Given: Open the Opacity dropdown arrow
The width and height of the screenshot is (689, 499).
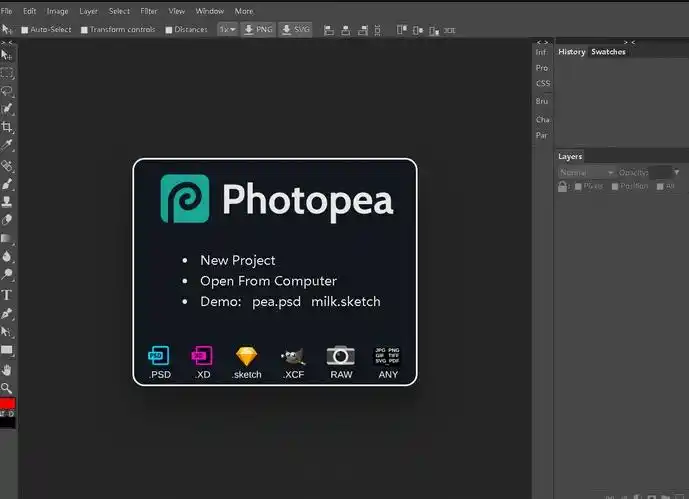Looking at the screenshot, I should pyautogui.click(x=677, y=173).
